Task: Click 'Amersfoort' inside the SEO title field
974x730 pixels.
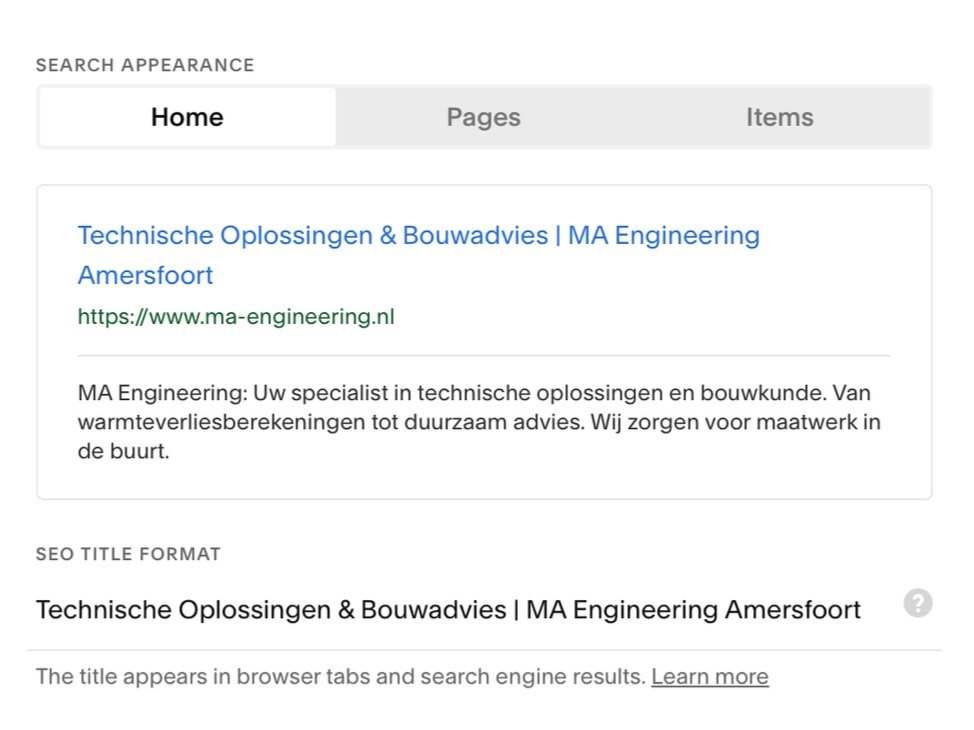Action: [793, 609]
